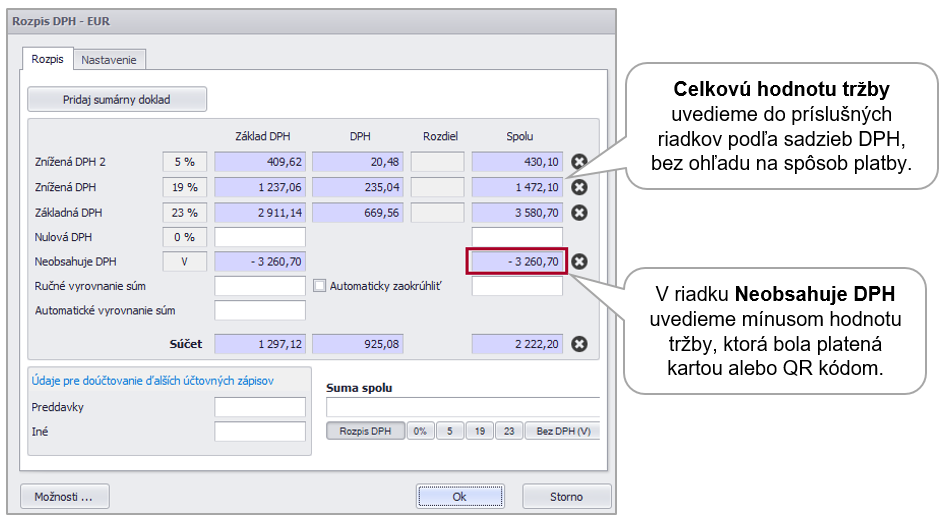Image resolution: width=947 pixels, height=522 pixels.
Task: Focus the Preddavky input field
Action: 259,407
